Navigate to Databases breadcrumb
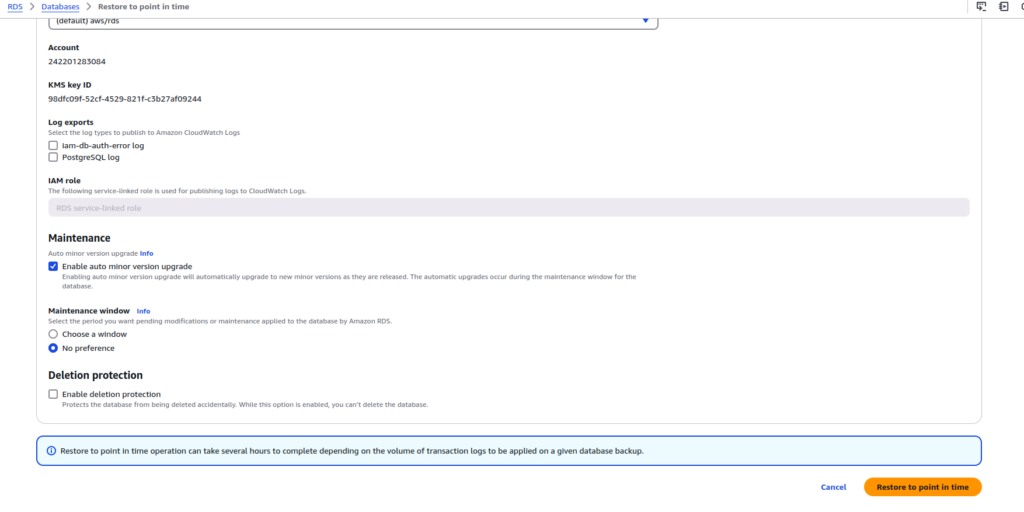This screenshot has width=1024, height=512. (x=62, y=7)
